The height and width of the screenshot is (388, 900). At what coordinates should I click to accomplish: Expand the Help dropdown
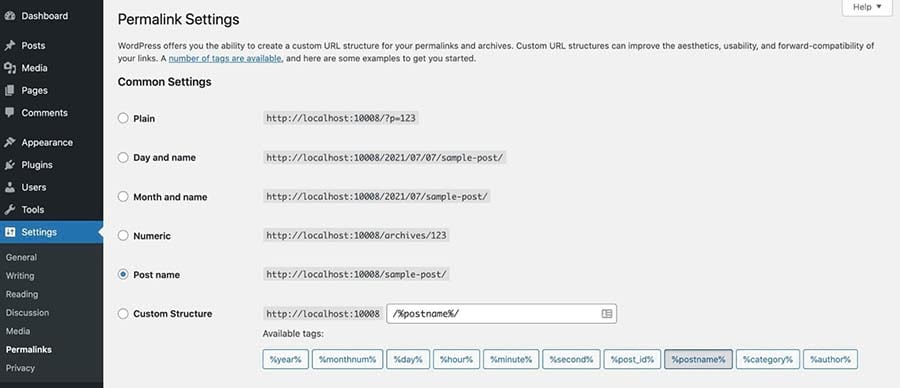click(867, 7)
